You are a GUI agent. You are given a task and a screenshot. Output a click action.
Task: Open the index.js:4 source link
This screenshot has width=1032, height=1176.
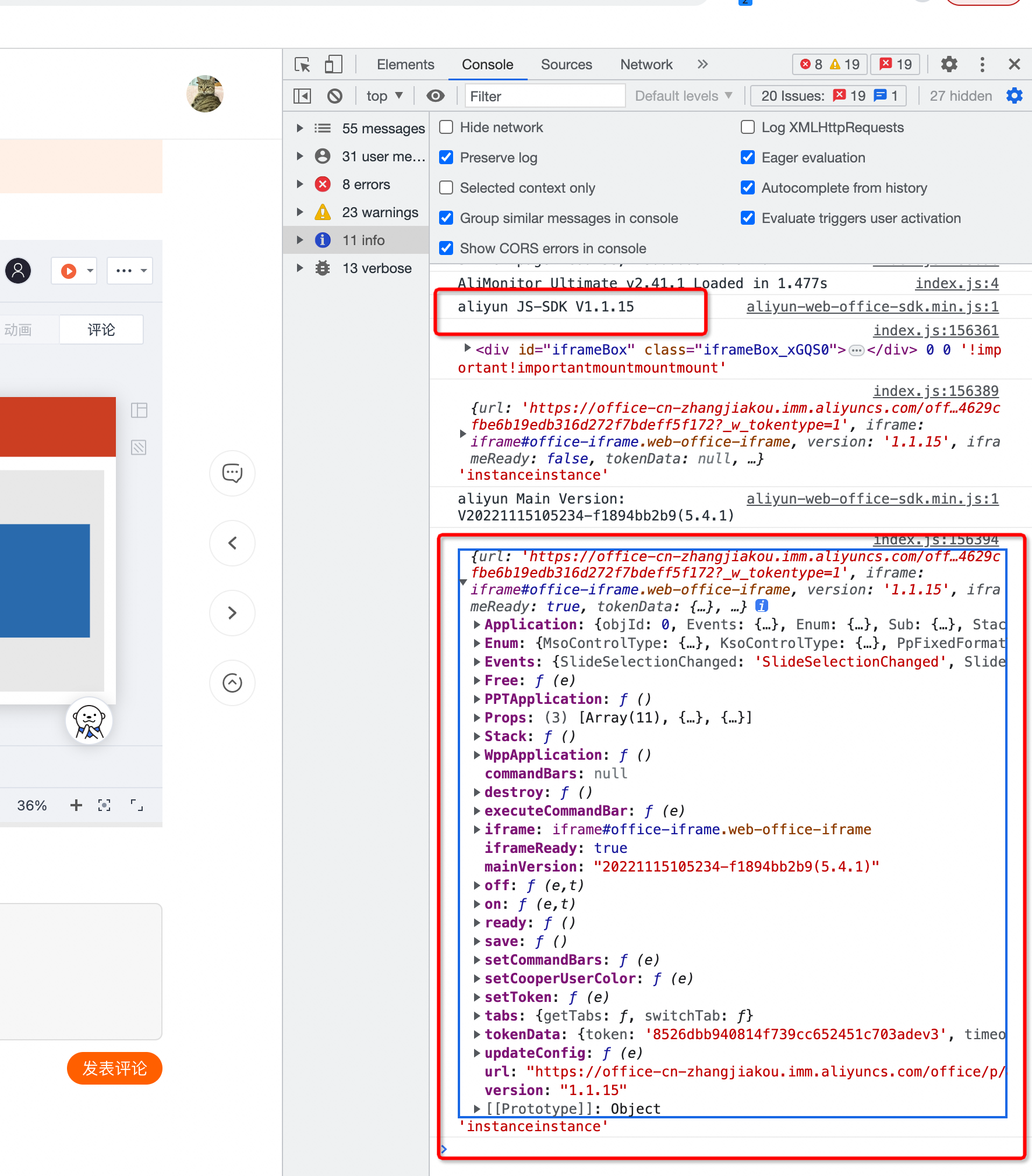(957, 284)
